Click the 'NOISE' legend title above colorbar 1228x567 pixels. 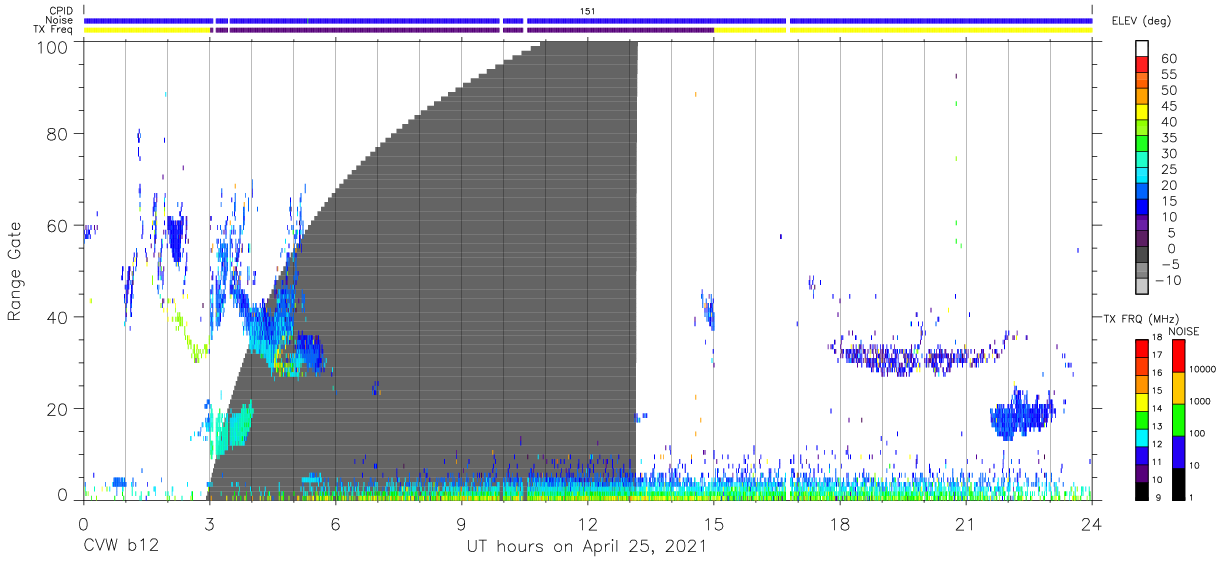[1183, 331]
